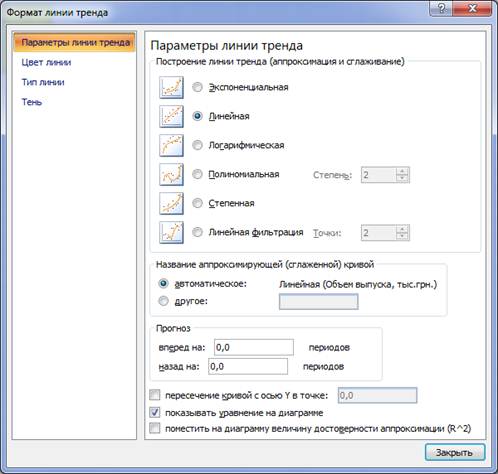
Task: Choose Полиномиальная trendline option
Action: (197, 174)
